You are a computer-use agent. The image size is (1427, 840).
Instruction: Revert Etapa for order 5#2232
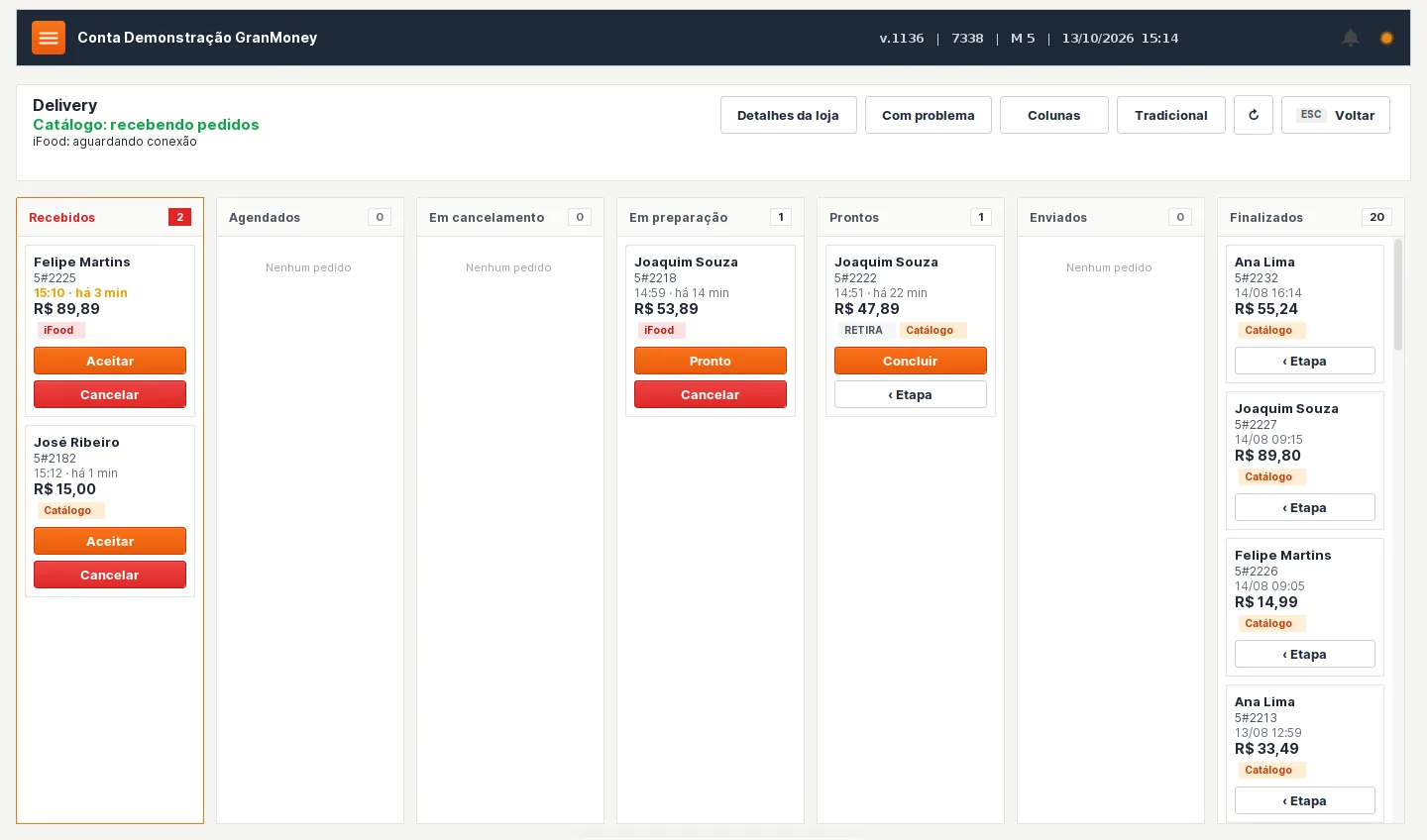tap(1305, 361)
